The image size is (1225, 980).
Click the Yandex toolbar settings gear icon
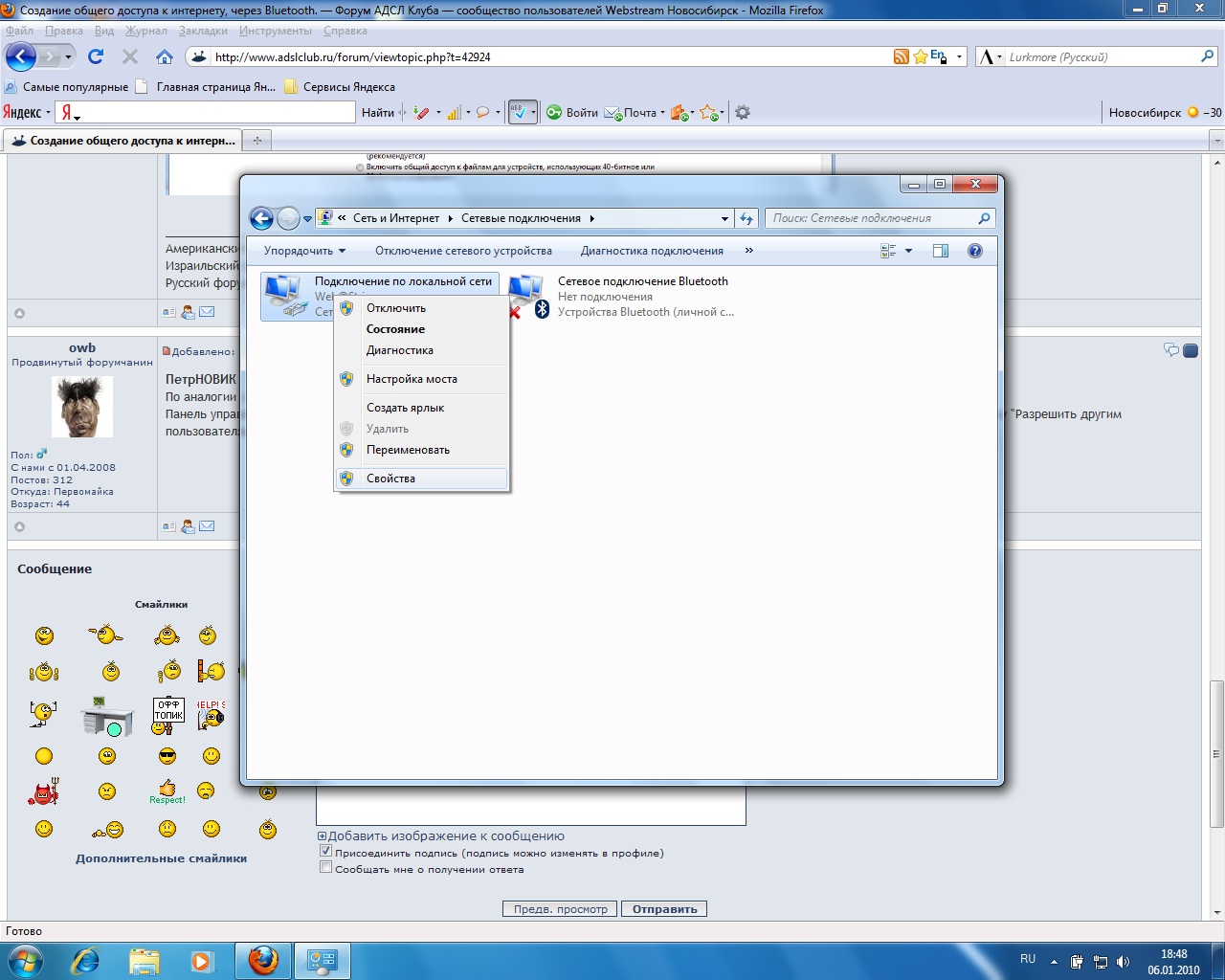point(743,113)
